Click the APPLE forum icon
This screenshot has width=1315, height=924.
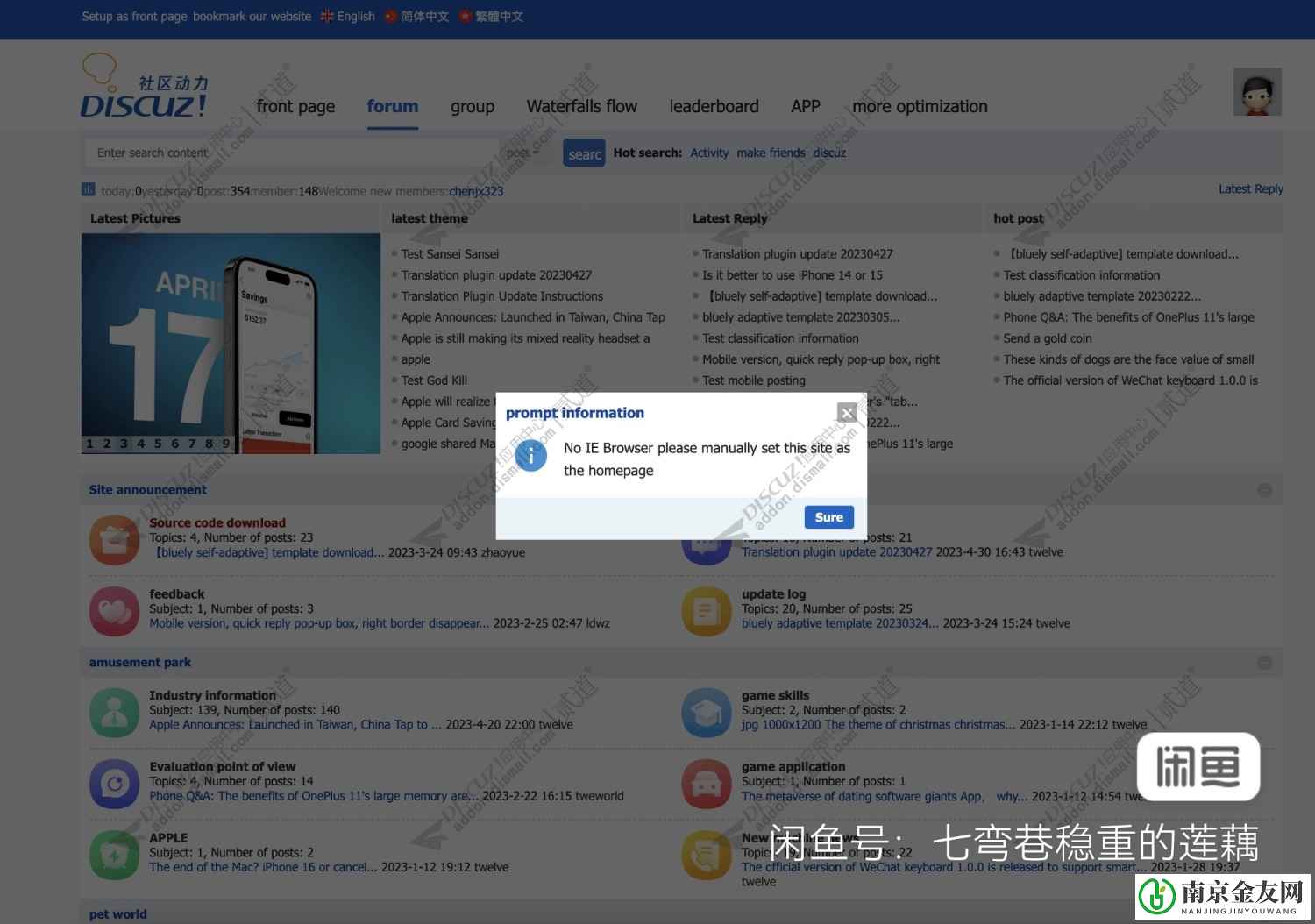point(114,854)
